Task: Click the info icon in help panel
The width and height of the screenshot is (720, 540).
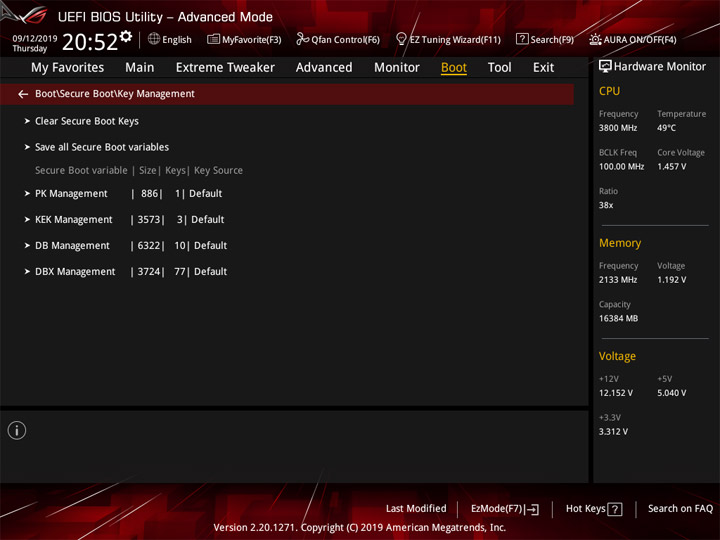Action: pyautogui.click(x=17, y=430)
